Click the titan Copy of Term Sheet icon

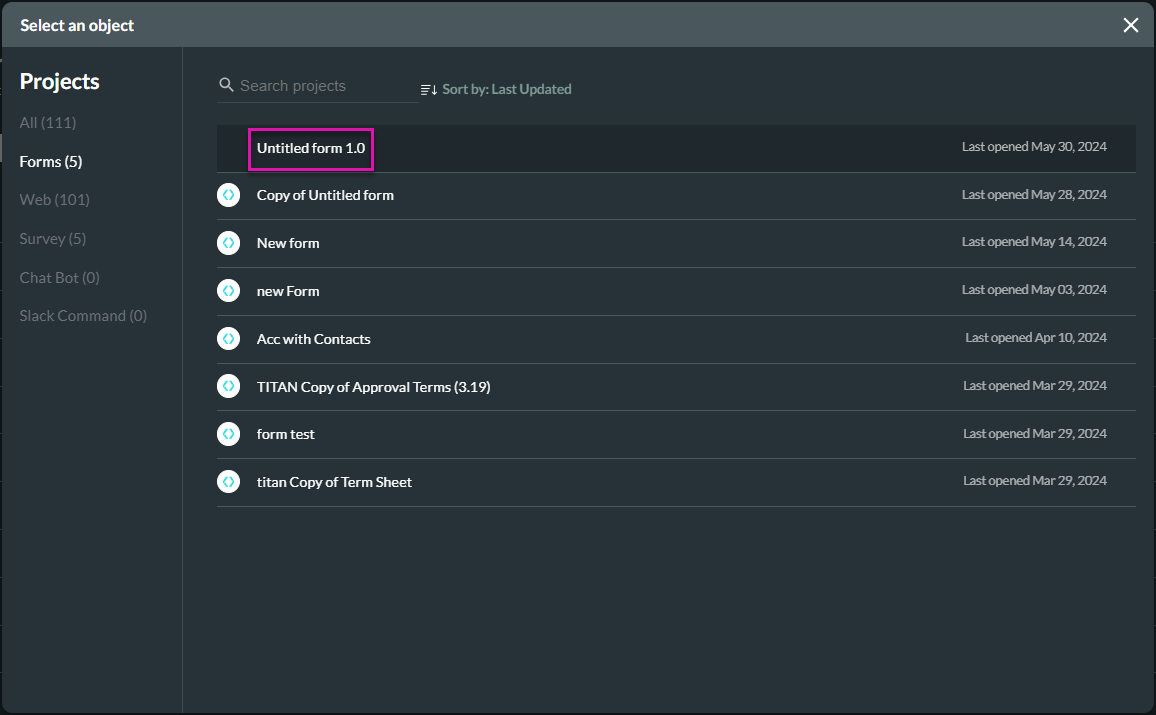pyautogui.click(x=229, y=481)
